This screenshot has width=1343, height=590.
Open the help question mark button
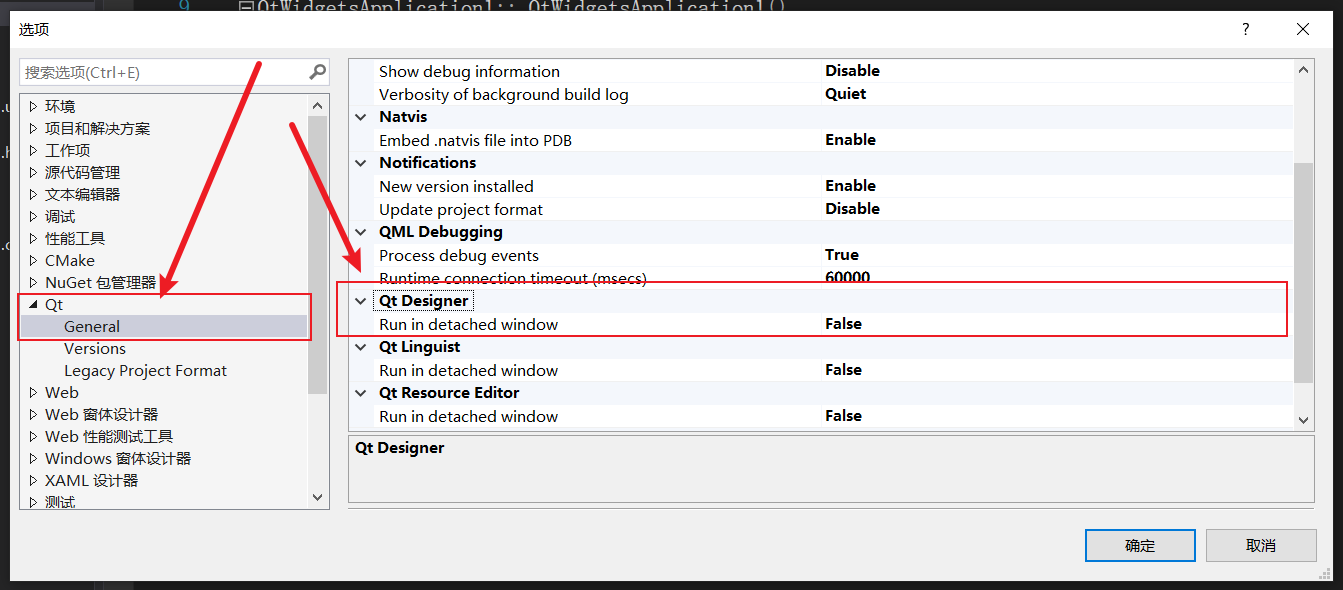[x=1245, y=29]
